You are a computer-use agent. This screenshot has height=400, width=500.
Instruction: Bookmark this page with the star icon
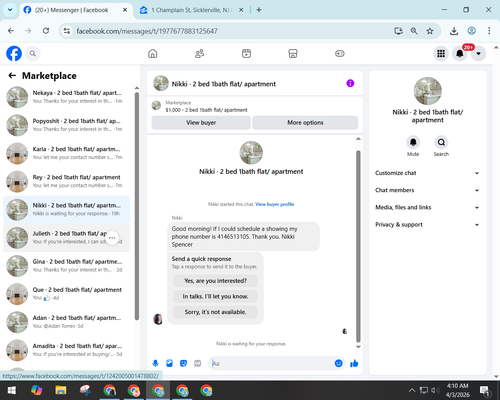point(430,31)
